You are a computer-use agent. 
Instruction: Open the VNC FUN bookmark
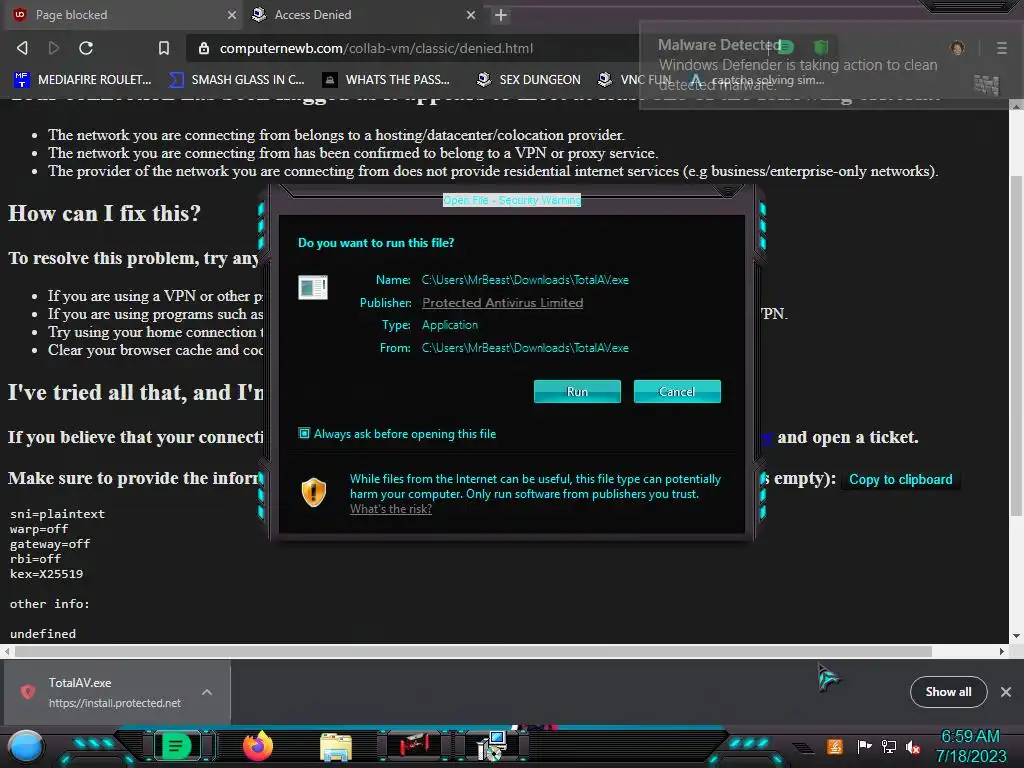pyautogui.click(x=635, y=80)
